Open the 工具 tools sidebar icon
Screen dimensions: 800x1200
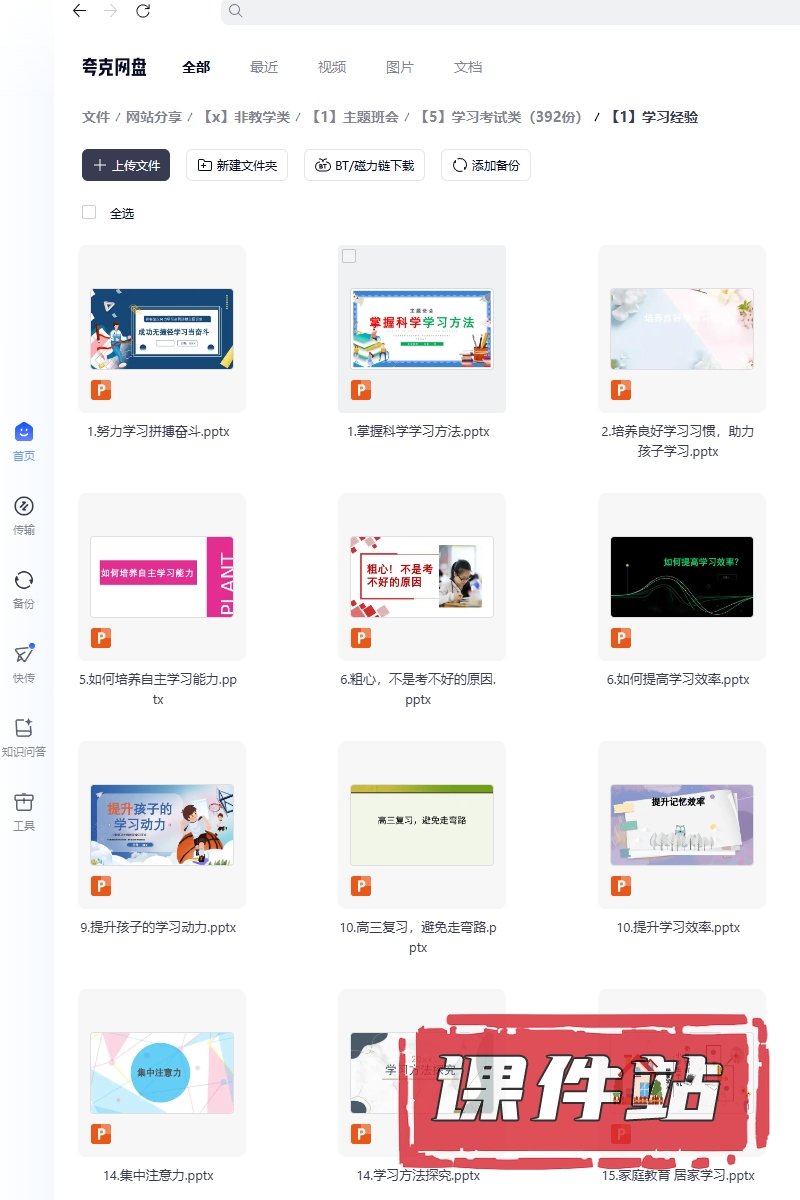[24, 802]
